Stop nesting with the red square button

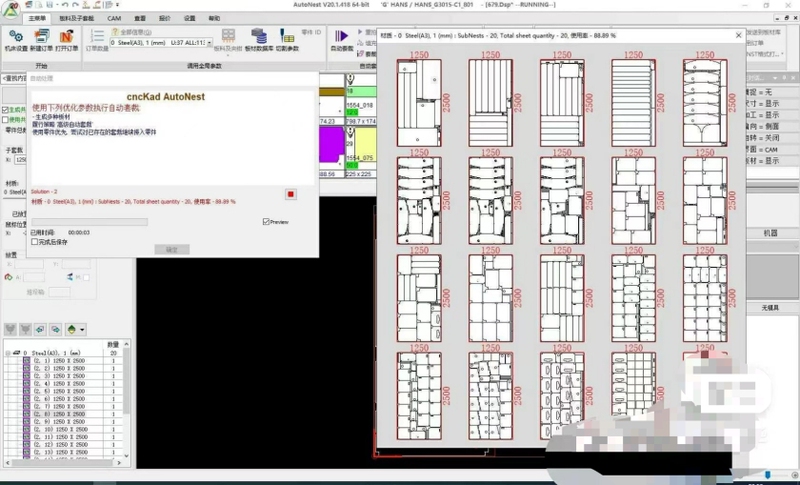290,194
